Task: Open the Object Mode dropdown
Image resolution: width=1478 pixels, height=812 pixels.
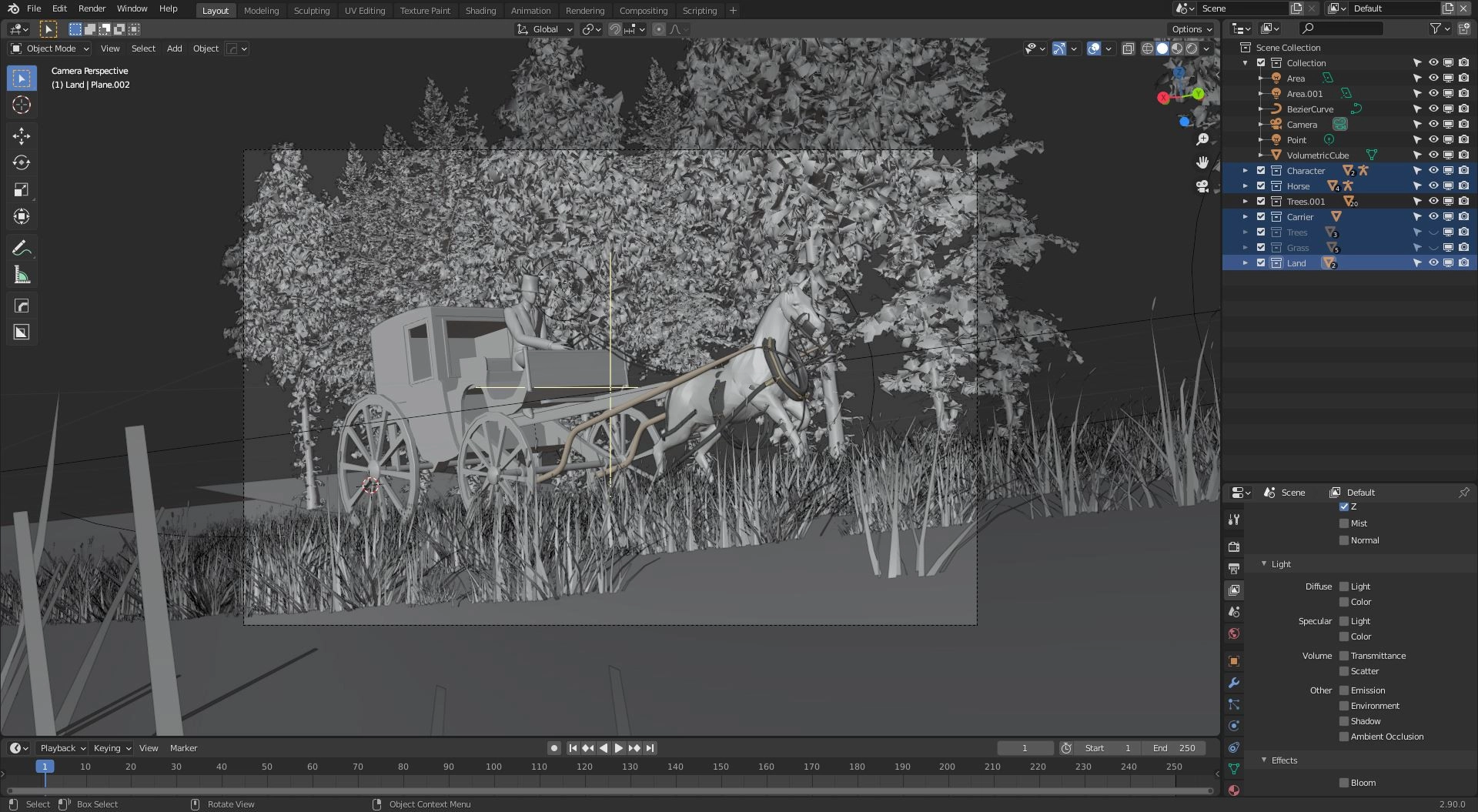Action: tap(50, 48)
